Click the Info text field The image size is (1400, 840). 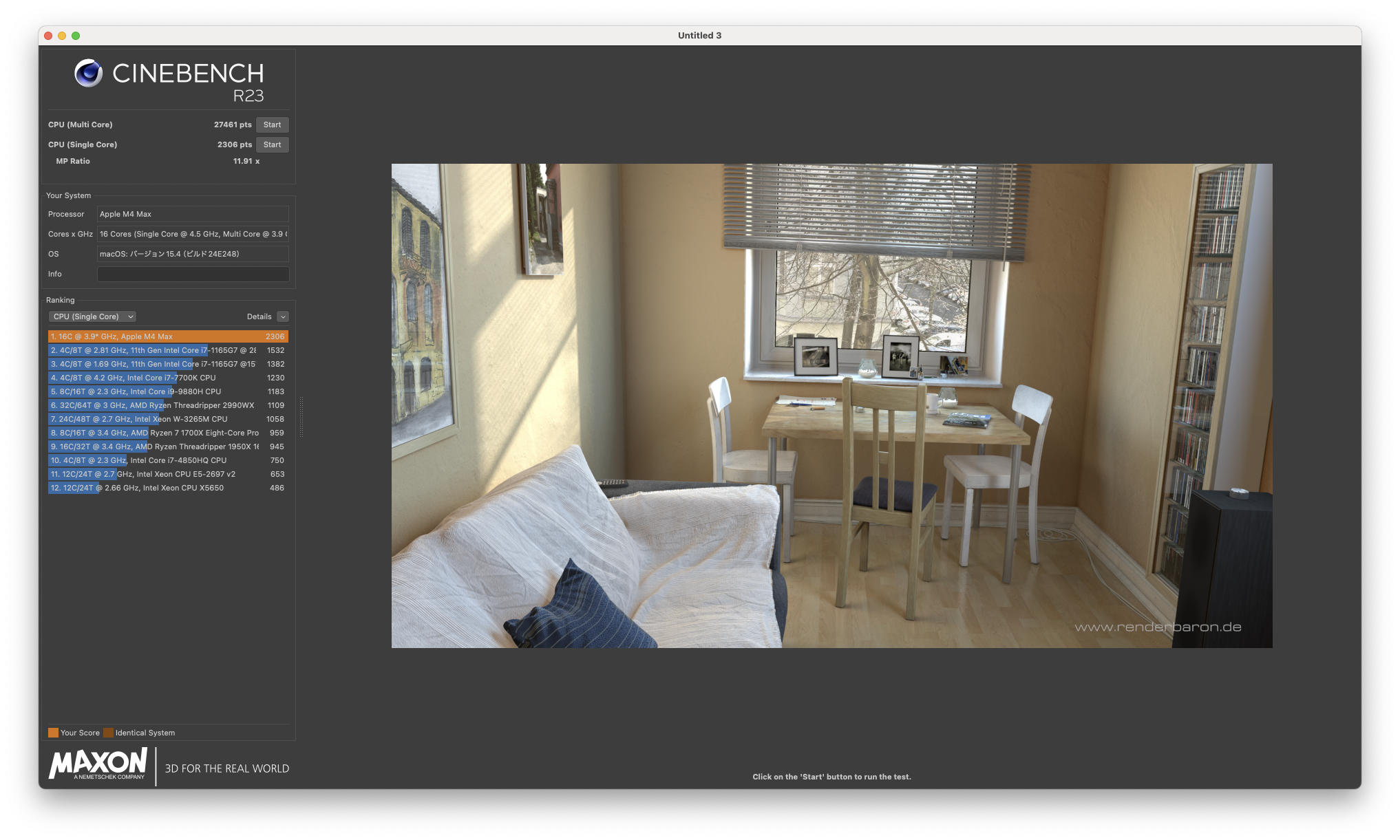193,274
